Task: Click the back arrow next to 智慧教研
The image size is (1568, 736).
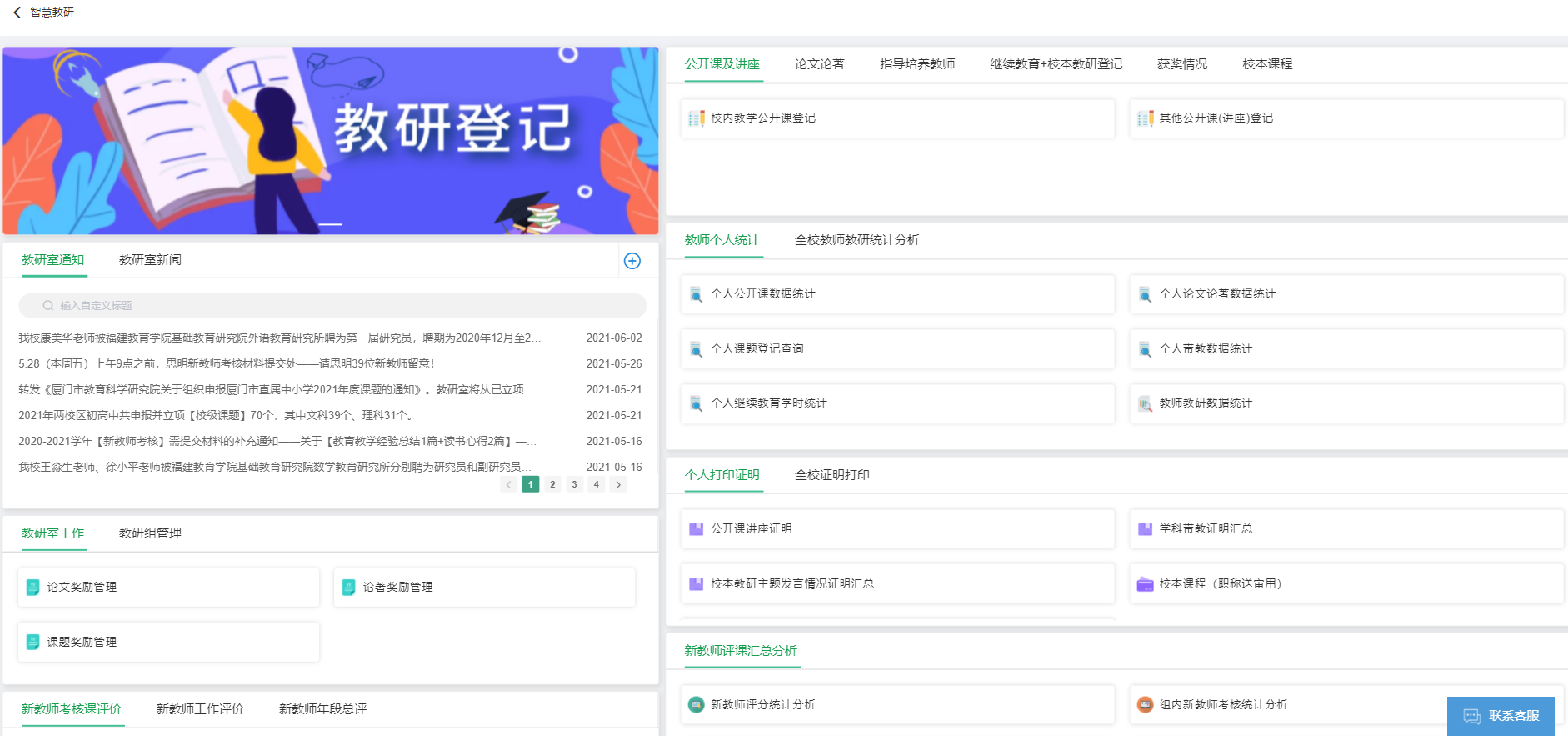Action: [x=17, y=13]
